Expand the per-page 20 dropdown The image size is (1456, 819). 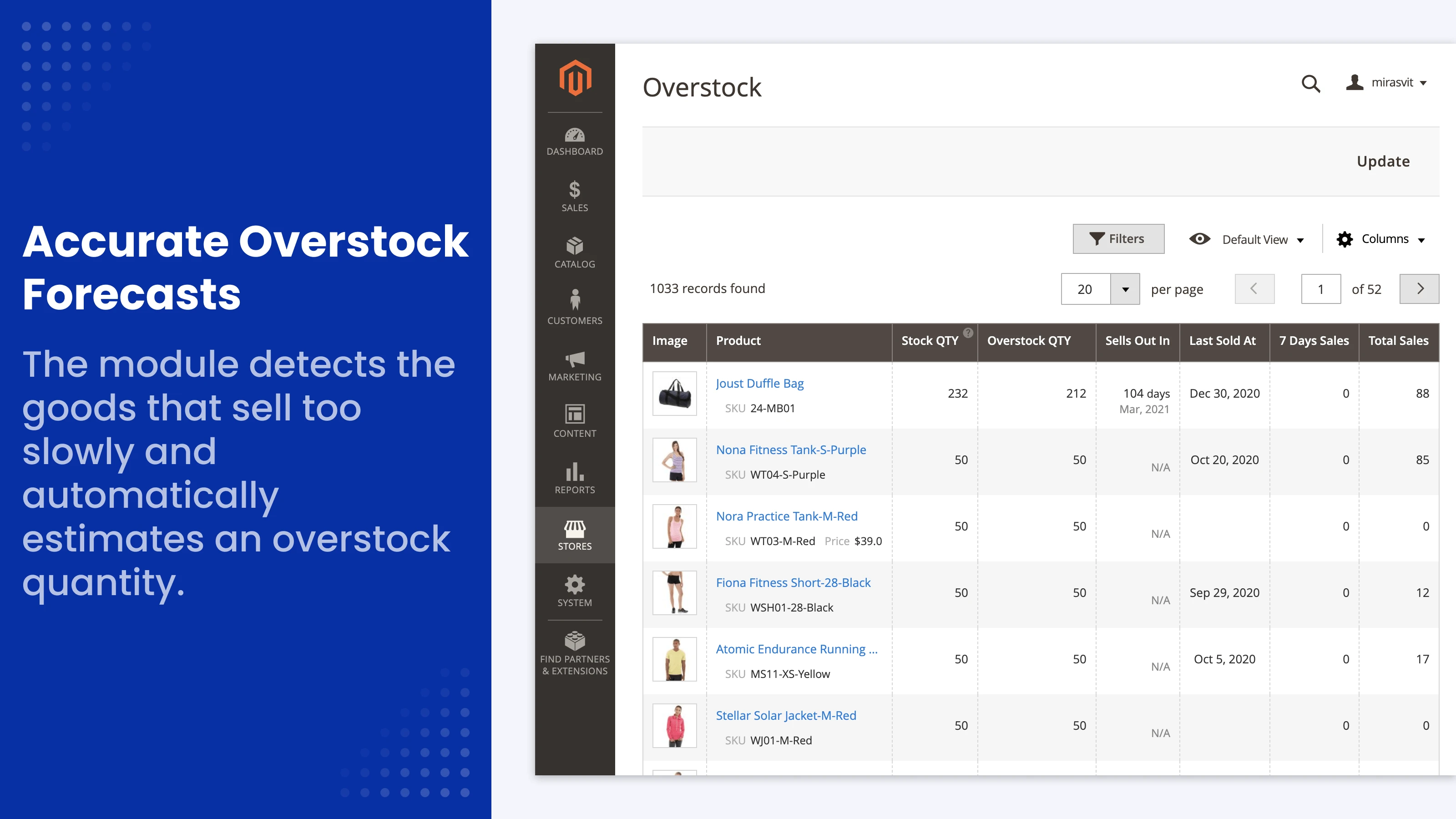1126,289
